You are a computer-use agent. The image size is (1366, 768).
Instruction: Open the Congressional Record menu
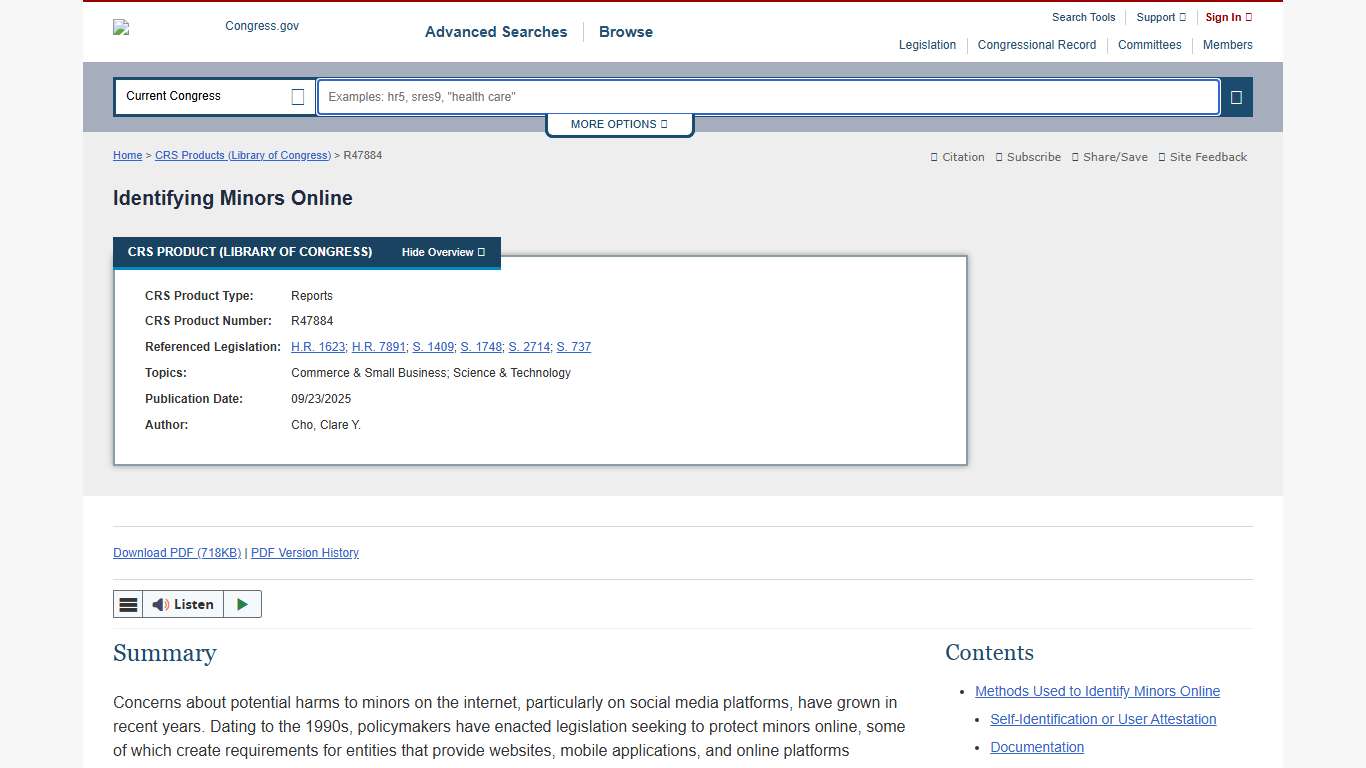pyautogui.click(x=1037, y=45)
